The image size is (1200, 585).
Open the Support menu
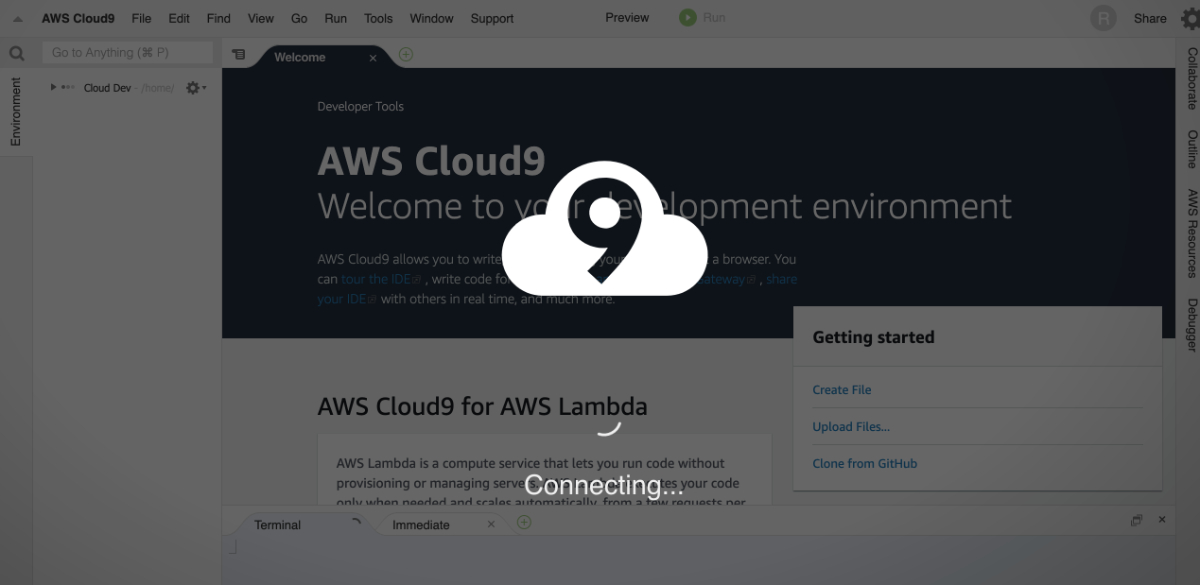pos(492,18)
